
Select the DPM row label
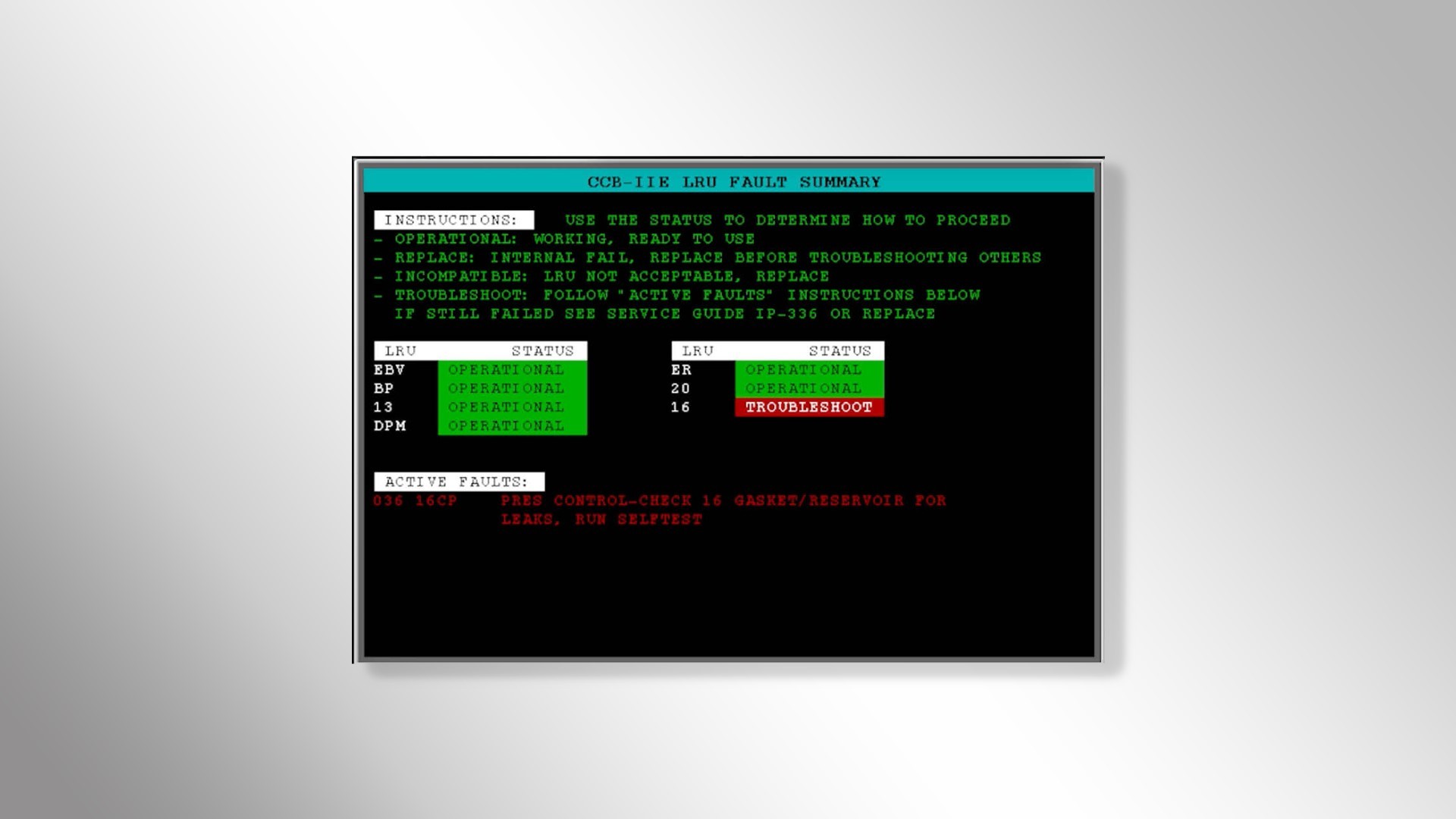click(389, 426)
